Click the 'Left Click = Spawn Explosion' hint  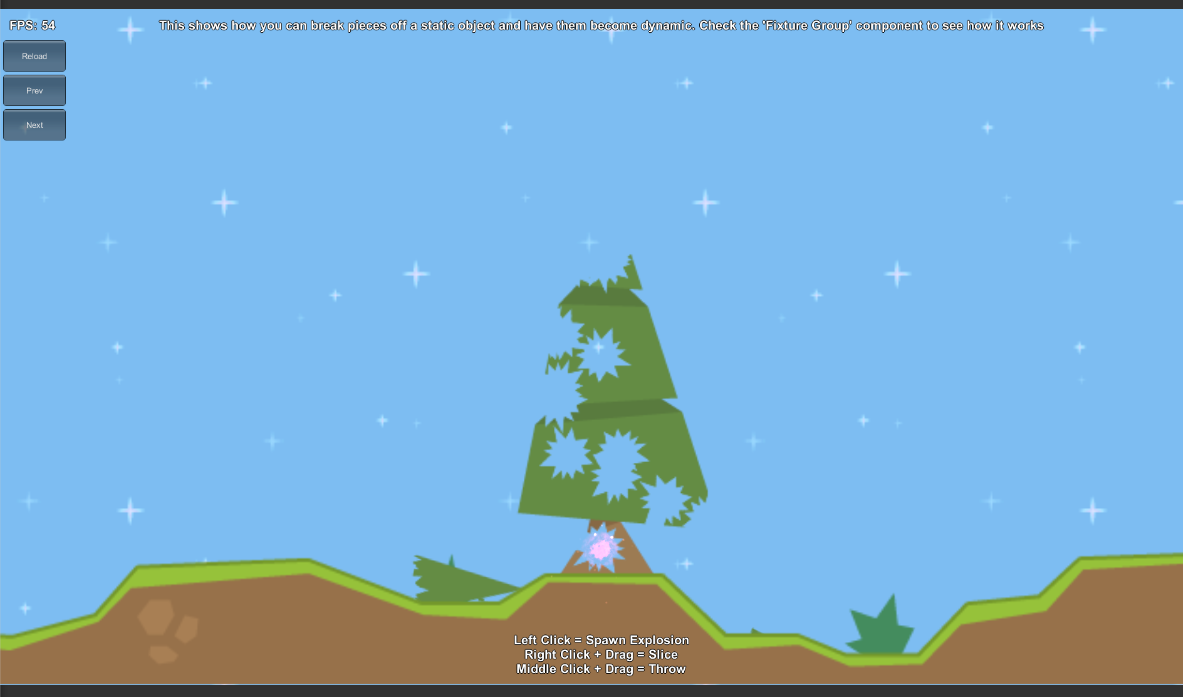tap(601, 640)
